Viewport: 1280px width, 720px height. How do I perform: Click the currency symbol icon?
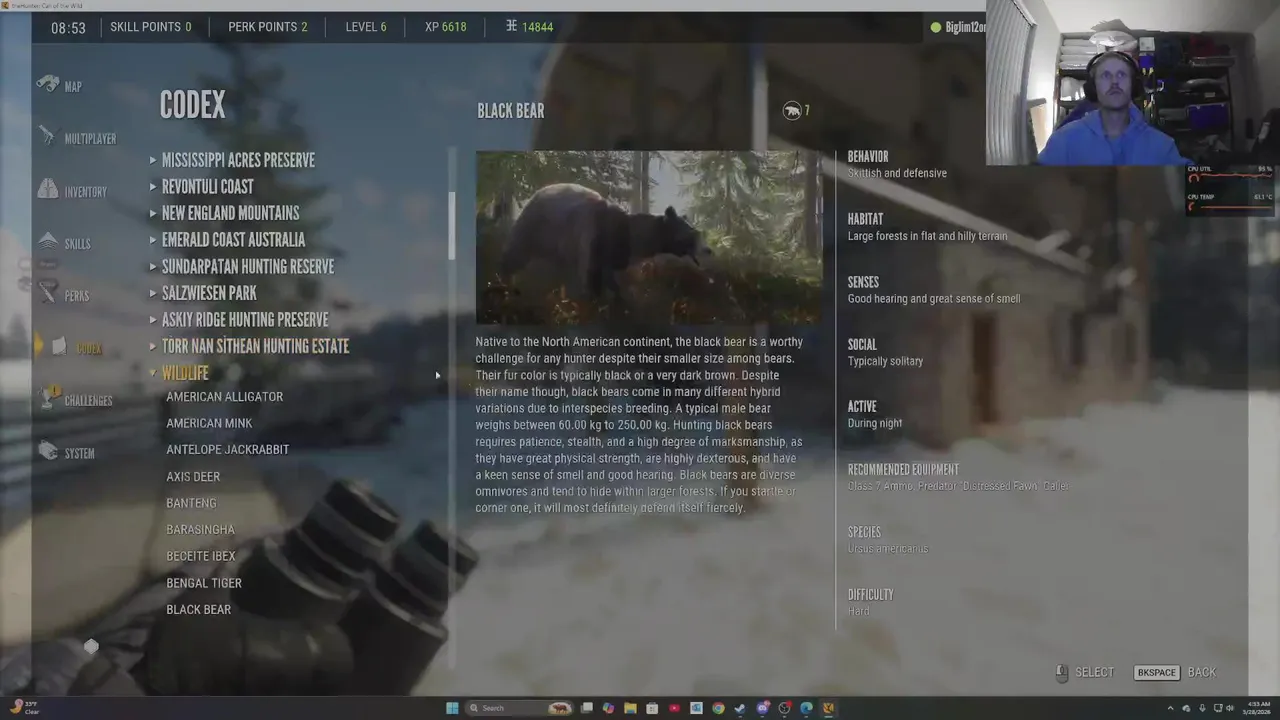point(511,26)
